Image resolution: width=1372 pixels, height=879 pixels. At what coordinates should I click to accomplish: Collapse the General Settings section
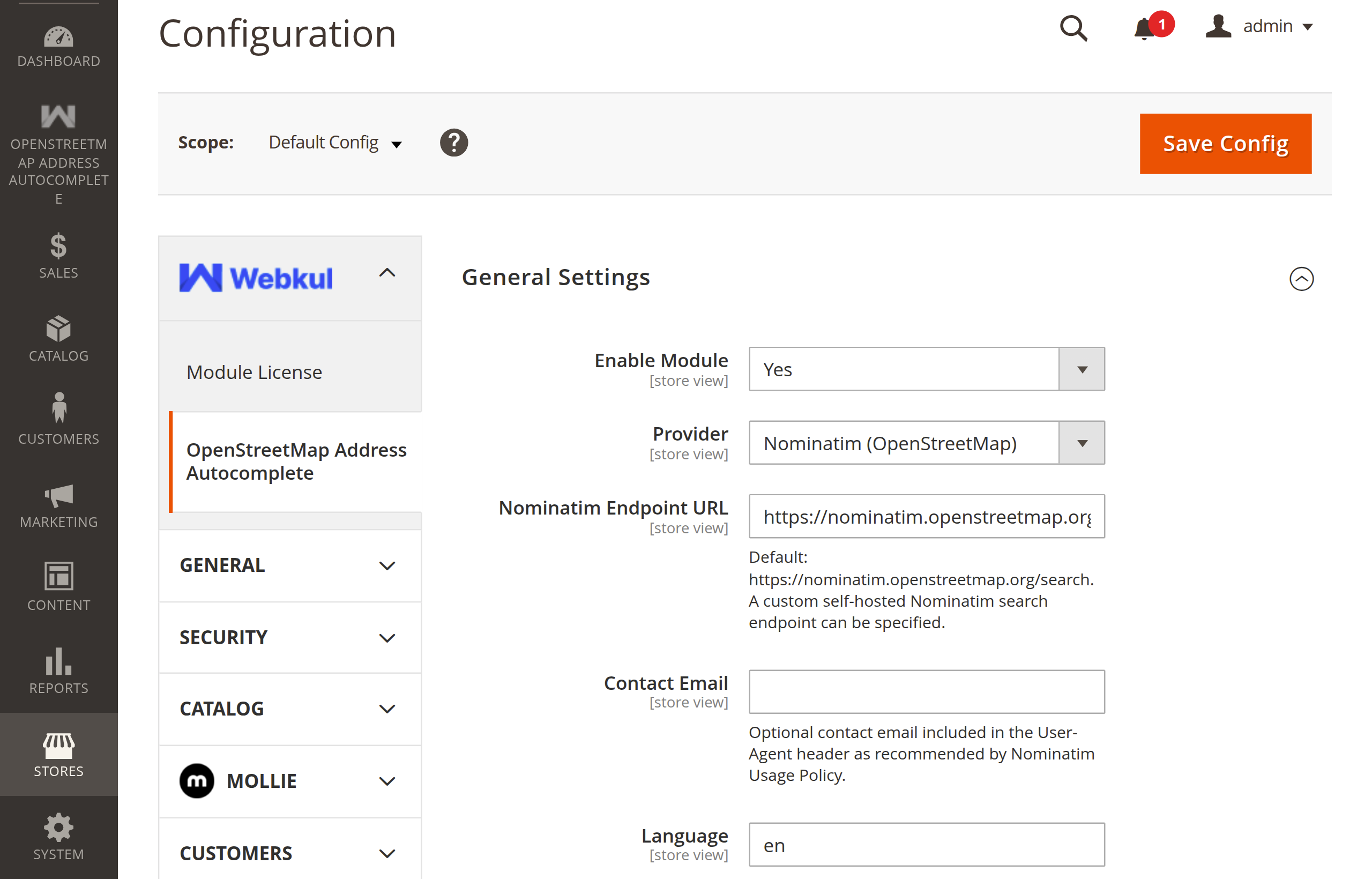[1301, 279]
